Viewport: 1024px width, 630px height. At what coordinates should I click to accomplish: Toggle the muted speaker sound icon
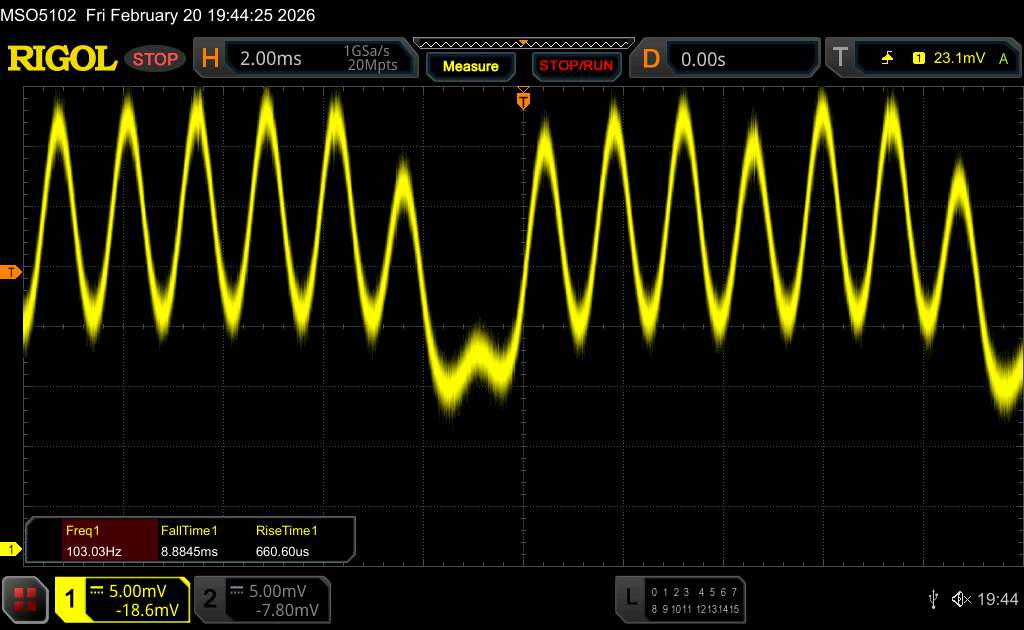[x=960, y=598]
